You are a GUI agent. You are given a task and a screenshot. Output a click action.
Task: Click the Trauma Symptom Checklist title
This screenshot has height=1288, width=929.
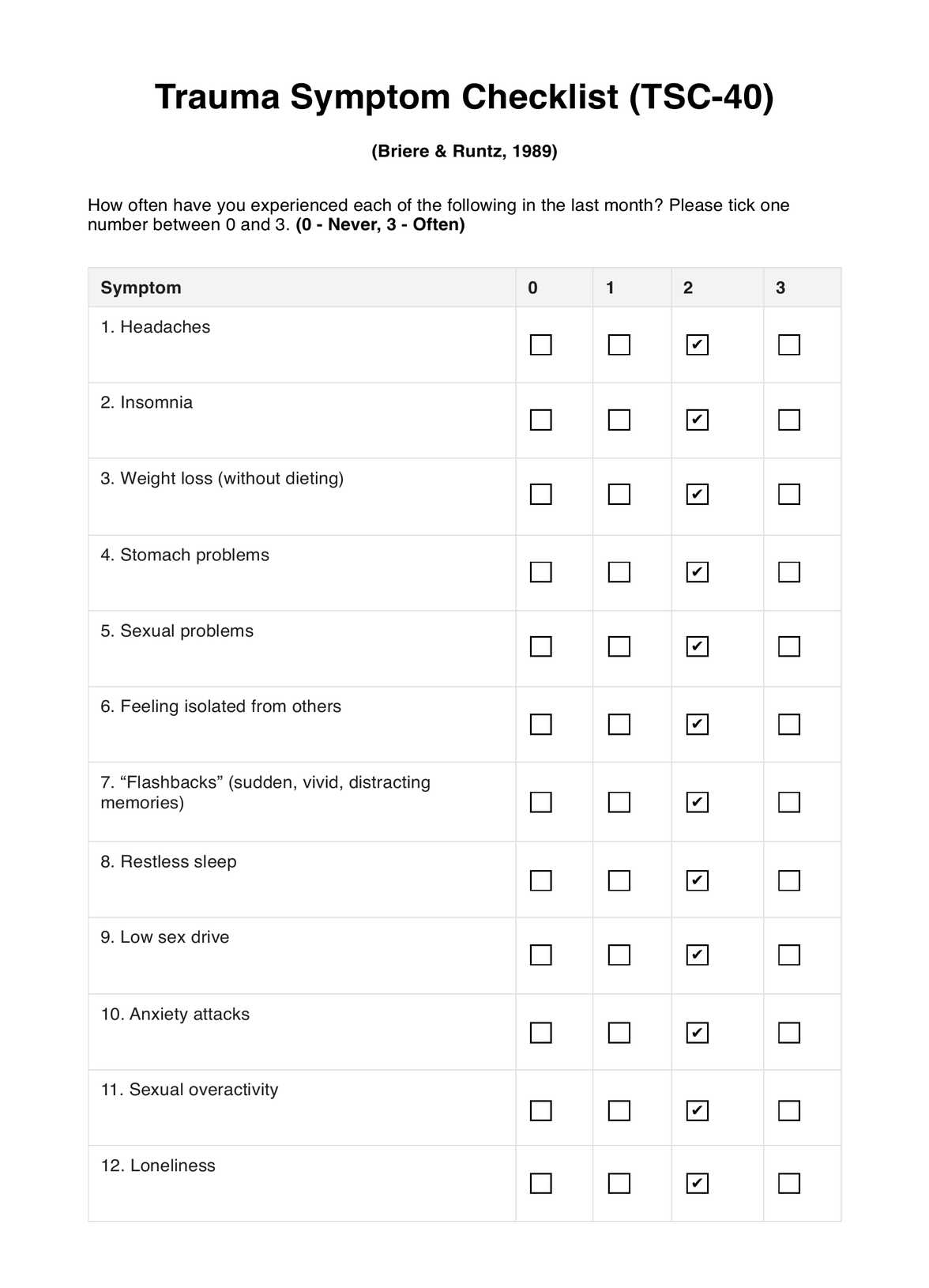point(464,97)
